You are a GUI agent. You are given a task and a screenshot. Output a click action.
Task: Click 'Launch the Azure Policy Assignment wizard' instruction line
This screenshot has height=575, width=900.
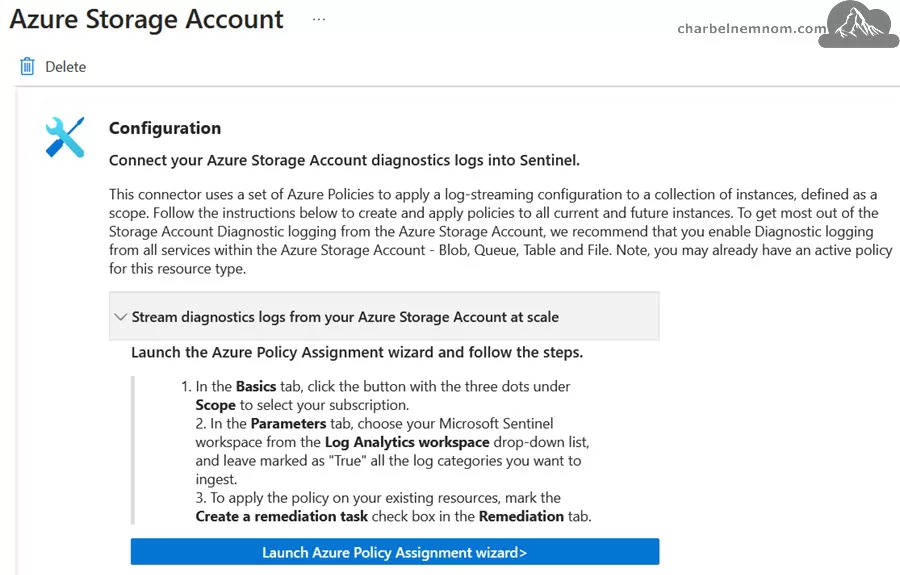tap(357, 352)
